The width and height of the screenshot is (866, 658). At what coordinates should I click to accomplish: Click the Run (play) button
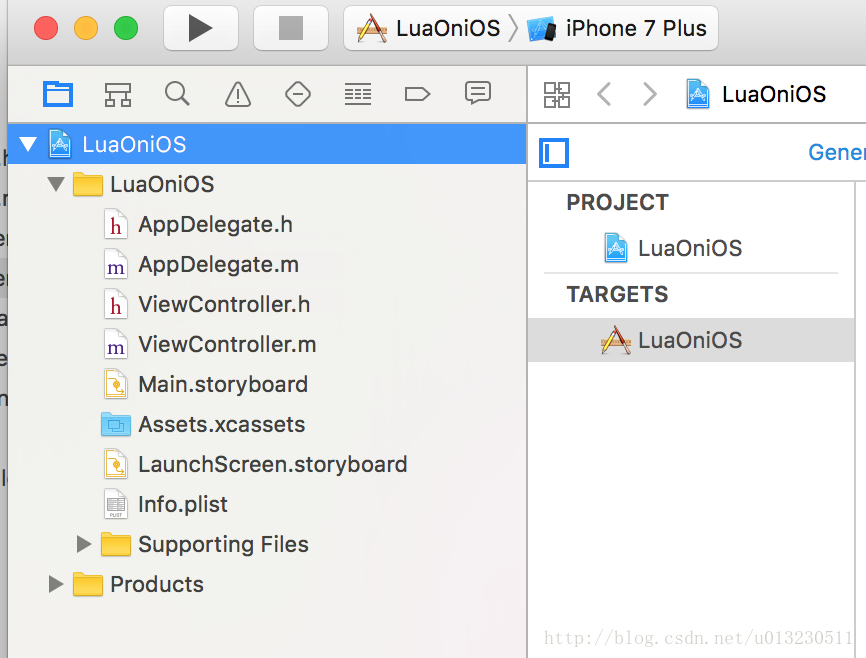point(200,28)
